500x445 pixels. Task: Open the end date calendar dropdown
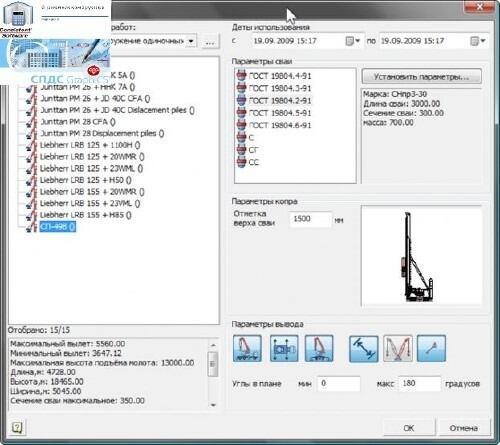click(478, 41)
